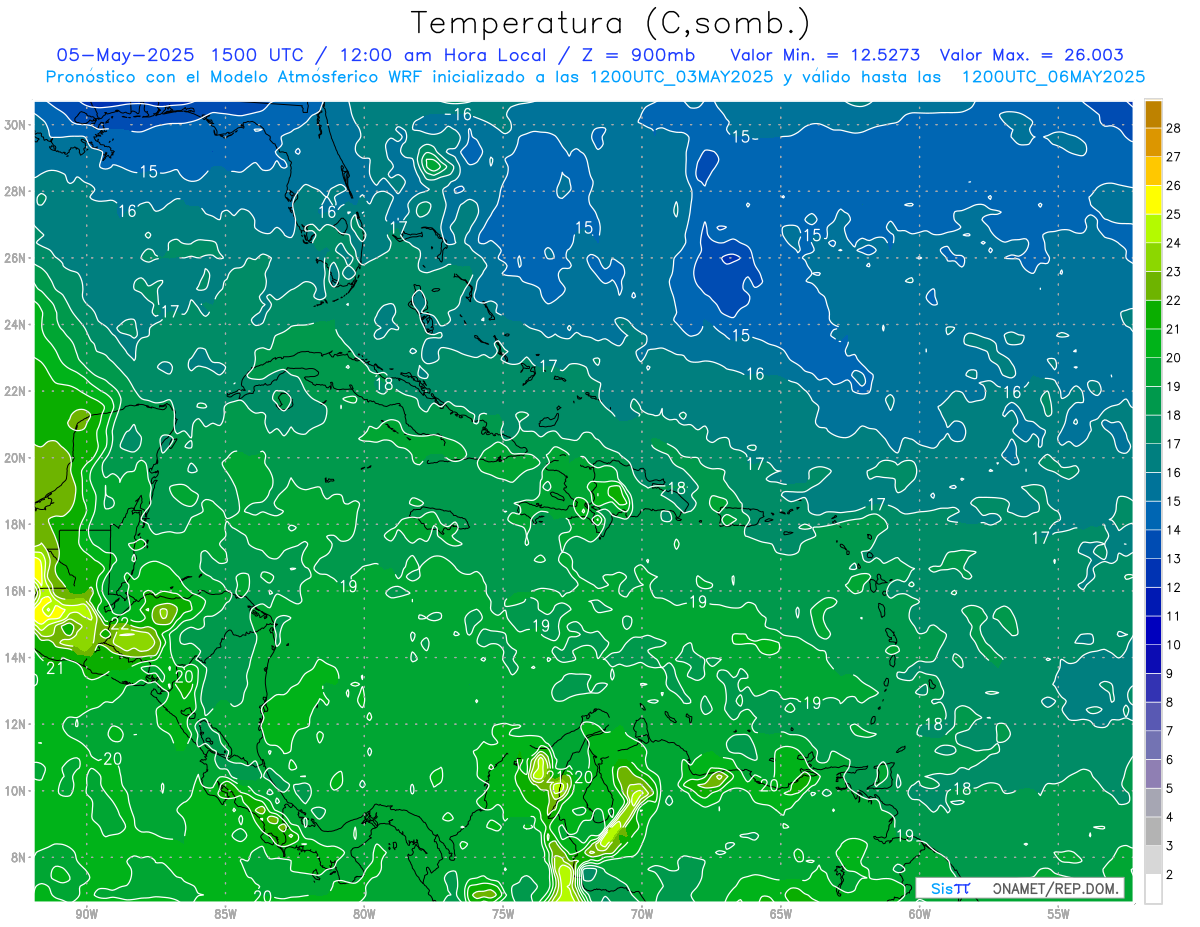Click latitude axis label '8N'

[x=20, y=857]
